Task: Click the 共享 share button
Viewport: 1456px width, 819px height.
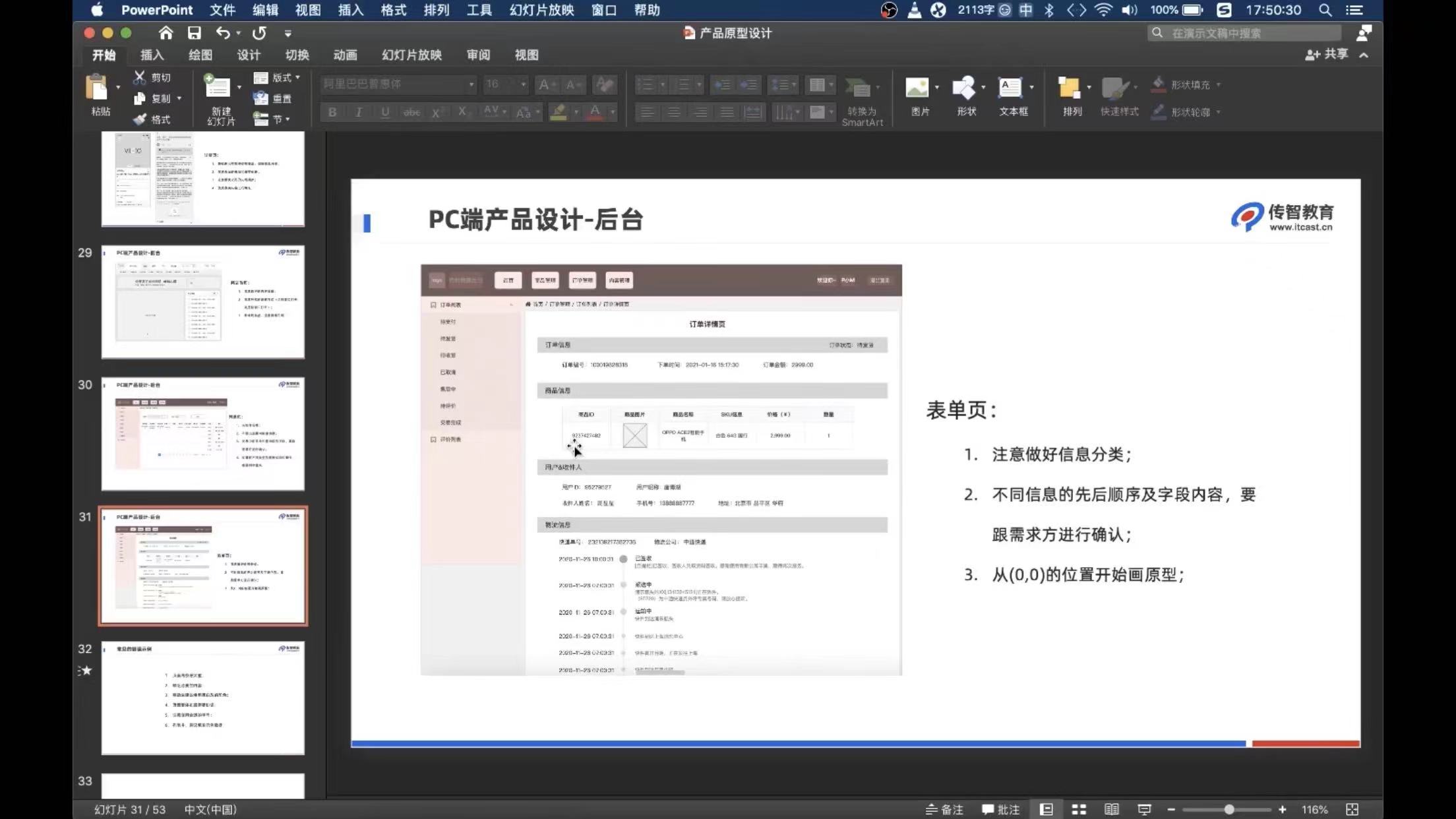Action: click(x=1326, y=55)
